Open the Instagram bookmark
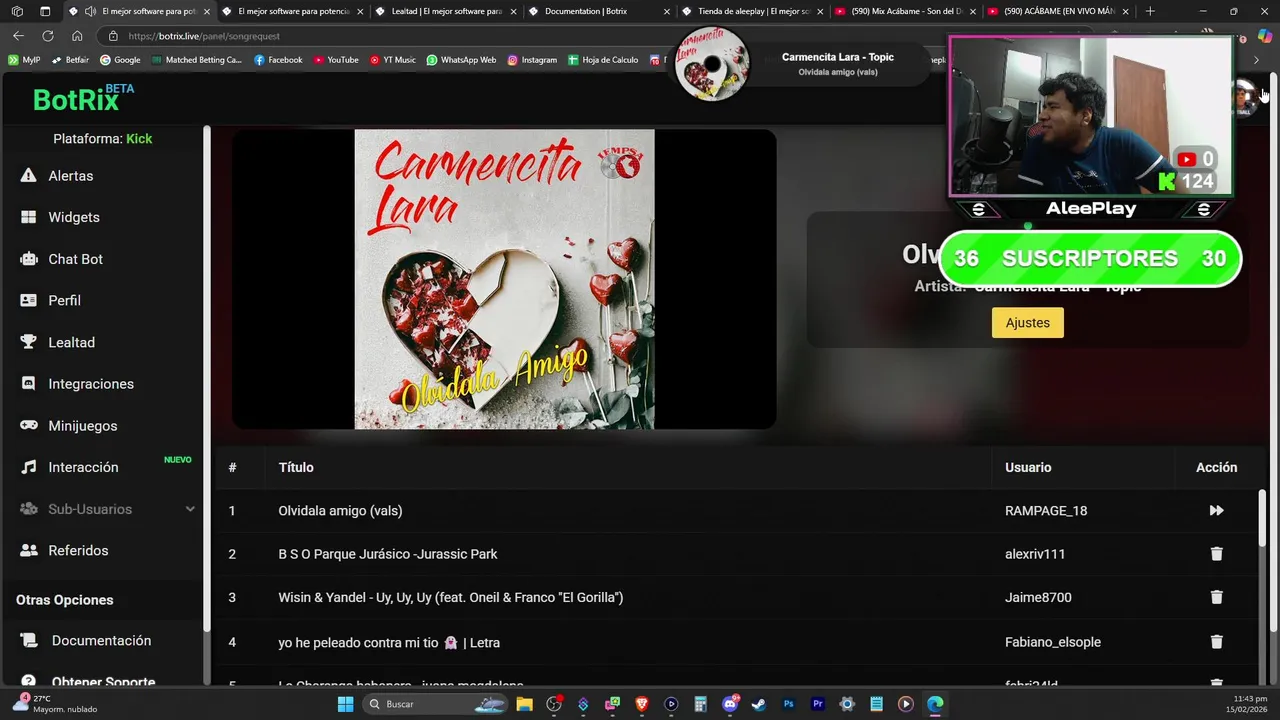The image size is (1280, 720). pyautogui.click(x=531, y=60)
